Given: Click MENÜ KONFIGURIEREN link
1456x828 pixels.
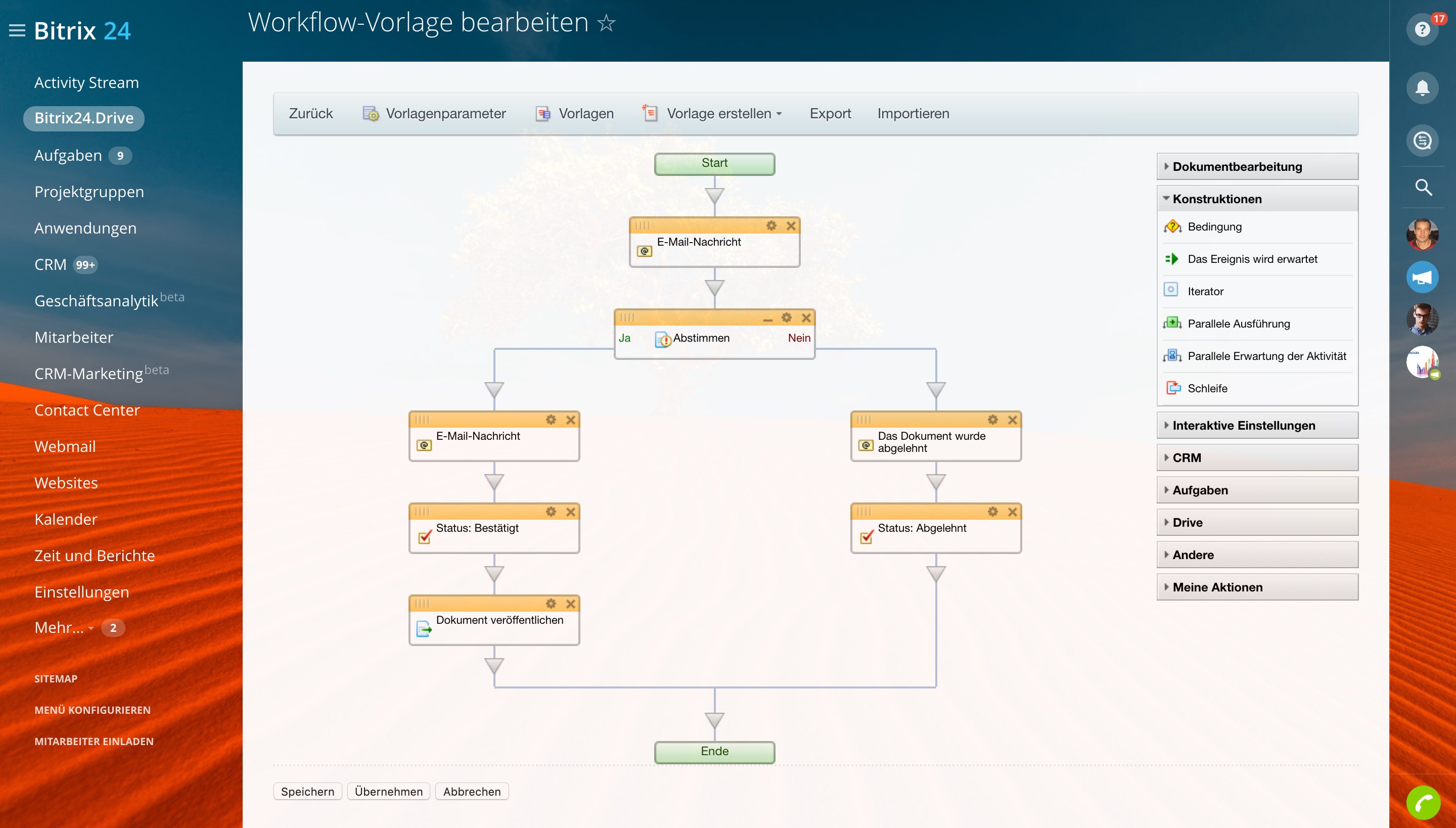Looking at the screenshot, I should (92, 710).
